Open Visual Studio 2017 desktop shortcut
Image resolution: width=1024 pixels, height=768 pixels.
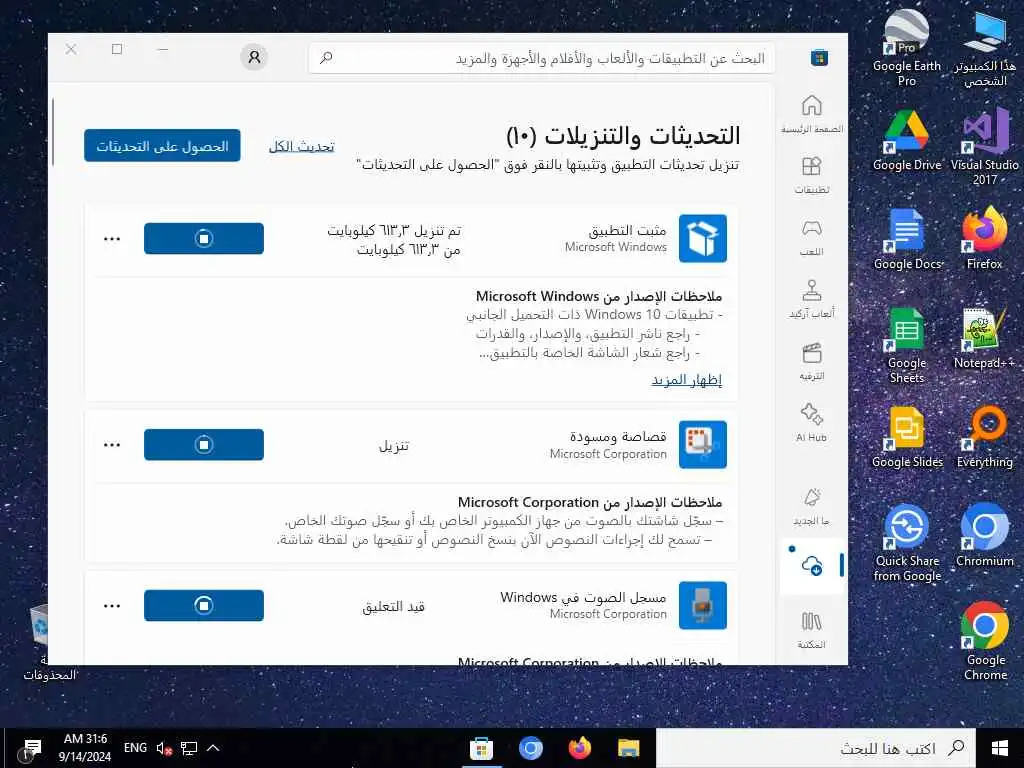tap(985, 148)
